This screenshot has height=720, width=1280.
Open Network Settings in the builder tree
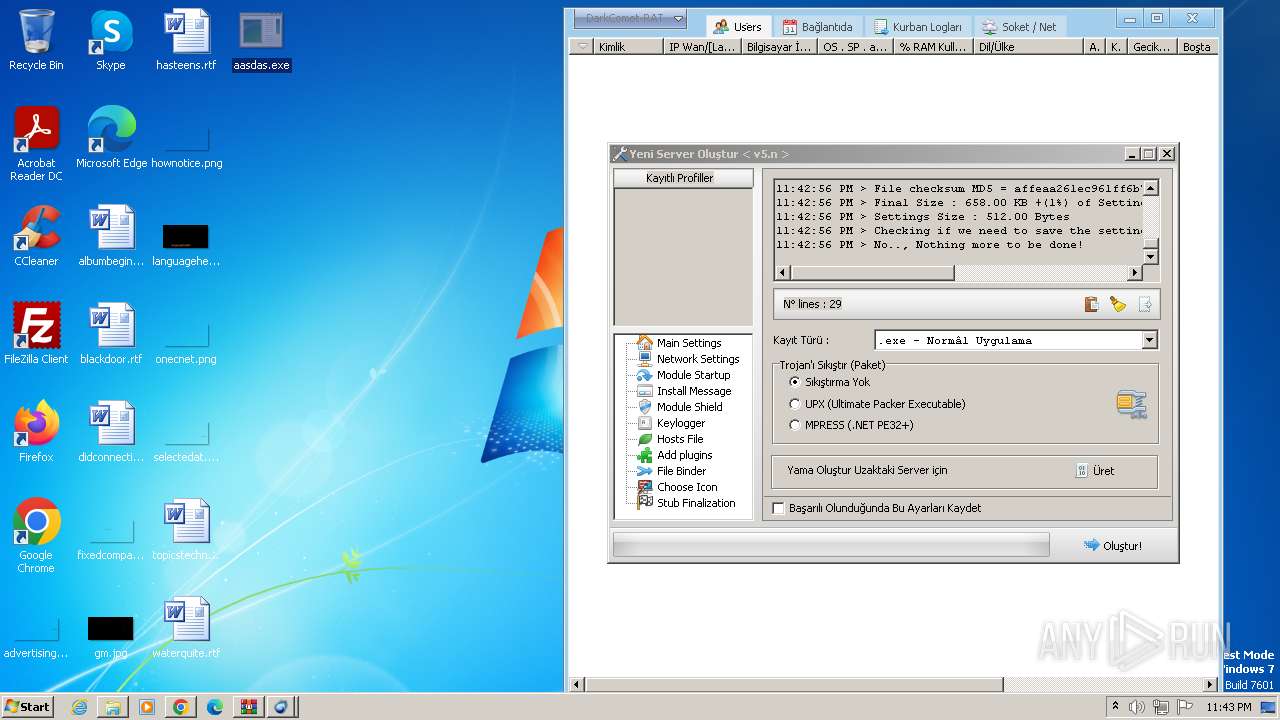(x=698, y=359)
